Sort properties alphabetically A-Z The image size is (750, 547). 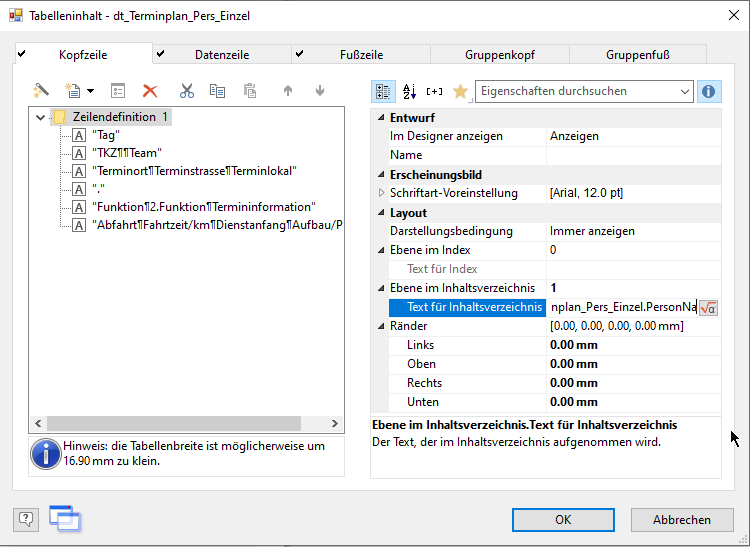coord(409,91)
